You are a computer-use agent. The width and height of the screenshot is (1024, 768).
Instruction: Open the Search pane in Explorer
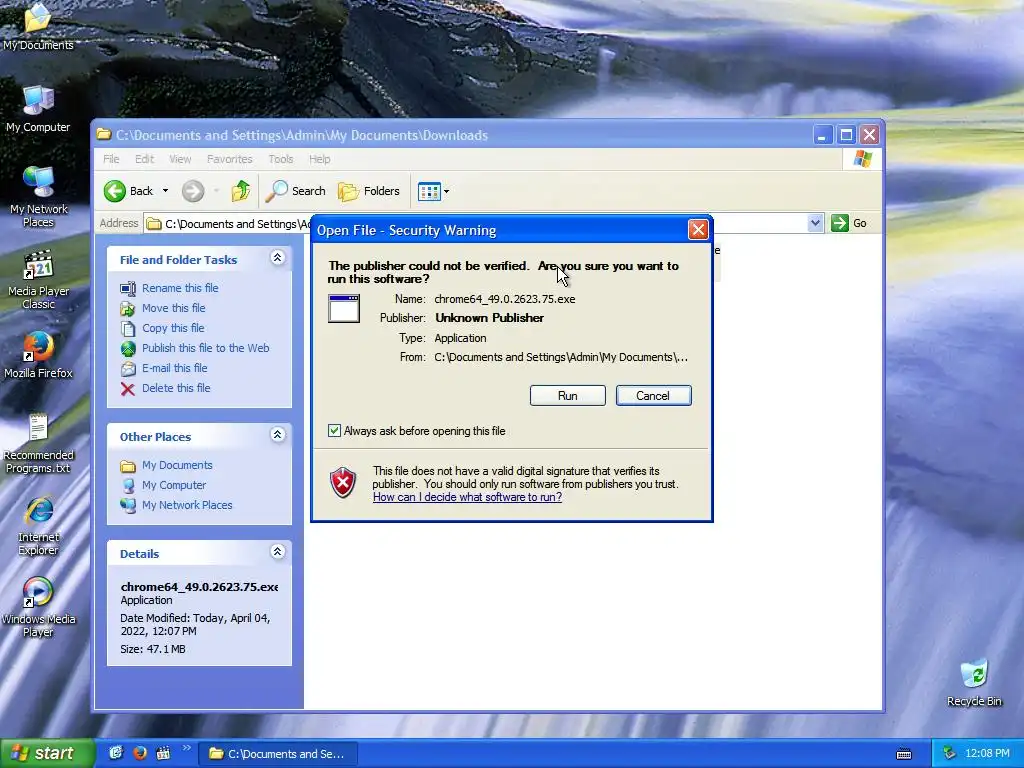(295, 191)
